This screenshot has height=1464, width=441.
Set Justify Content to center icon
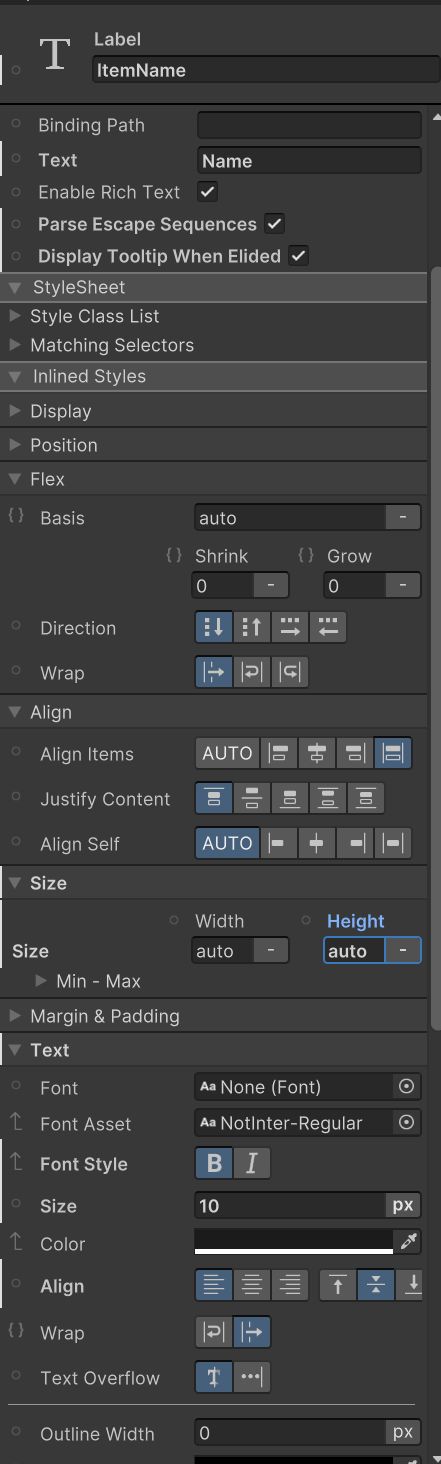coord(252,798)
